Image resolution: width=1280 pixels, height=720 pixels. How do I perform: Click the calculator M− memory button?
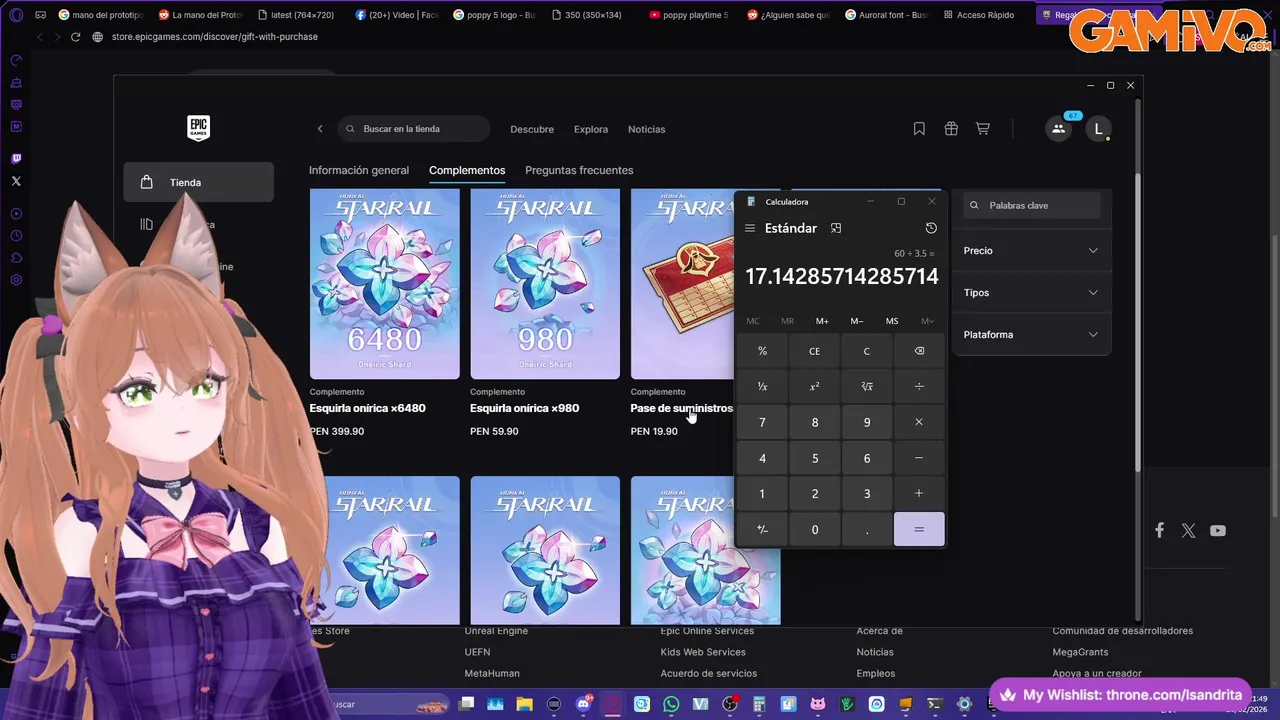(x=857, y=321)
